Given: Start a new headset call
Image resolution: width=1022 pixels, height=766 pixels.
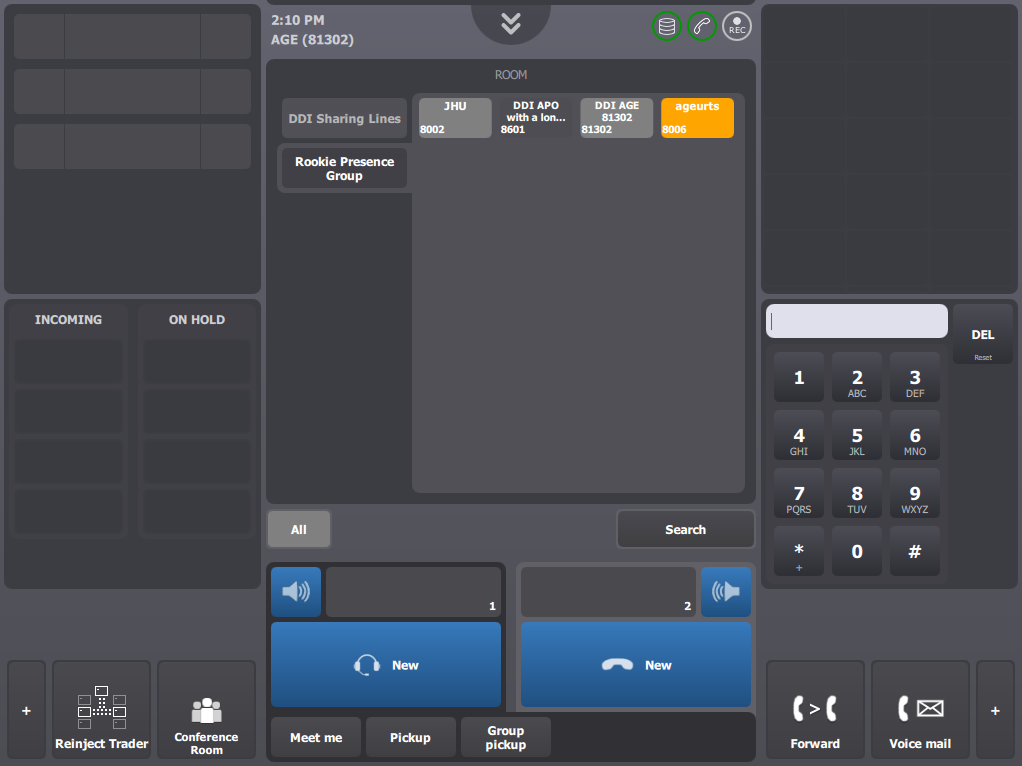Looking at the screenshot, I should 386,664.
